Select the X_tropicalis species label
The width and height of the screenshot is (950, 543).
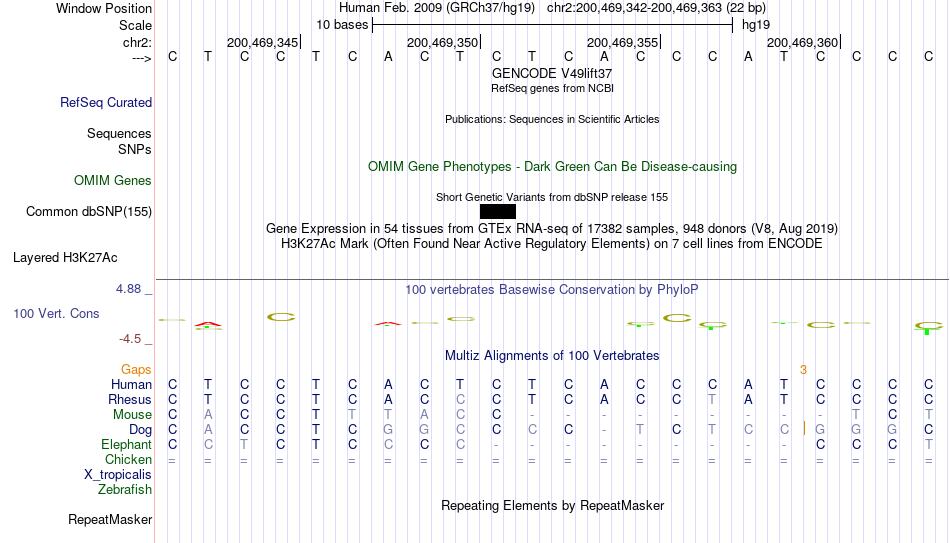(118, 475)
